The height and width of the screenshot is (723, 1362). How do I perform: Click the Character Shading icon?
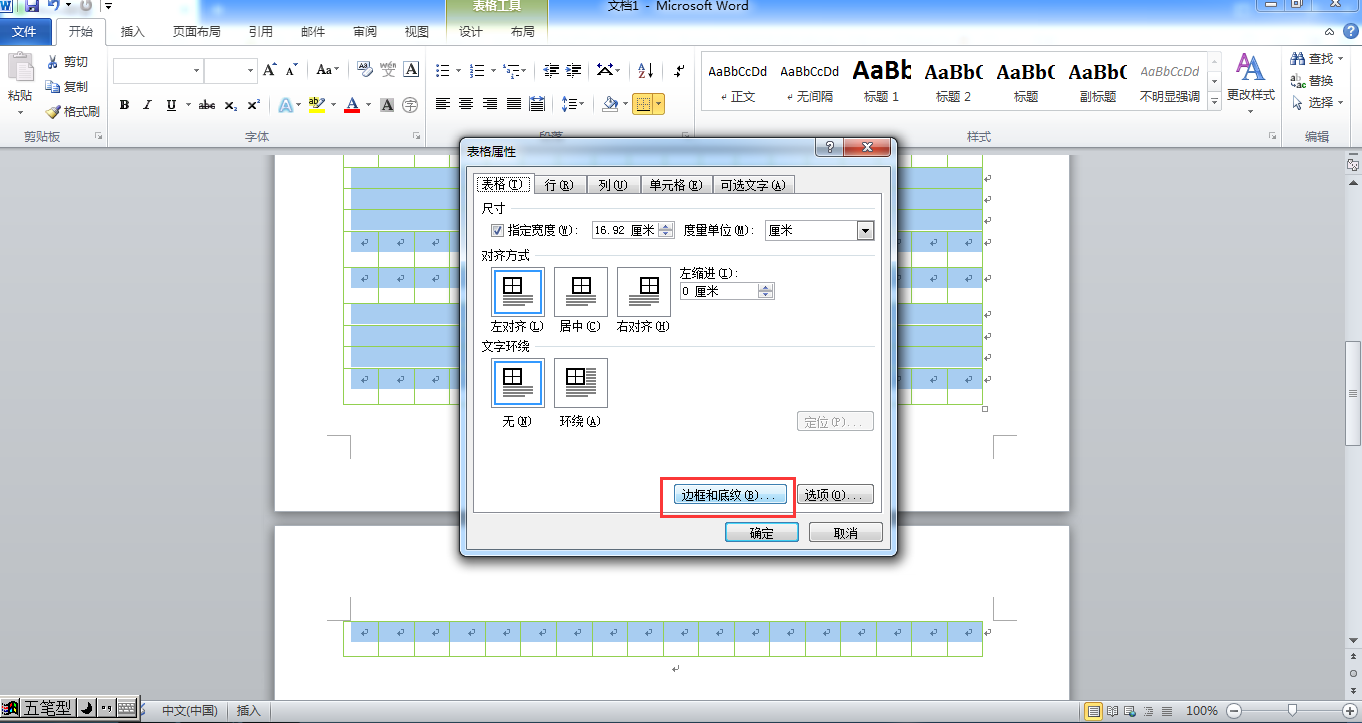tap(387, 104)
